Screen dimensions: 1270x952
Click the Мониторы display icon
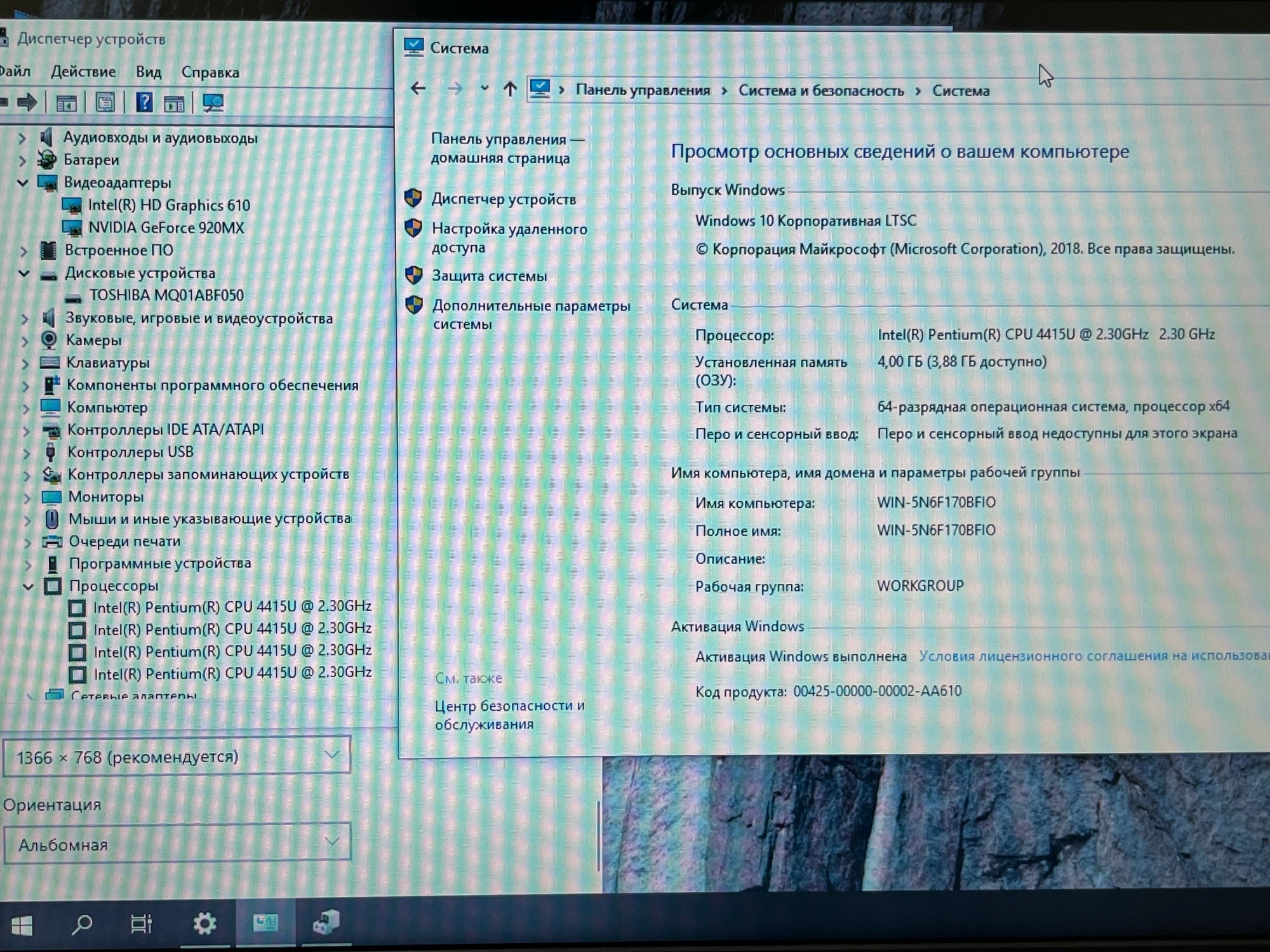tap(51, 497)
